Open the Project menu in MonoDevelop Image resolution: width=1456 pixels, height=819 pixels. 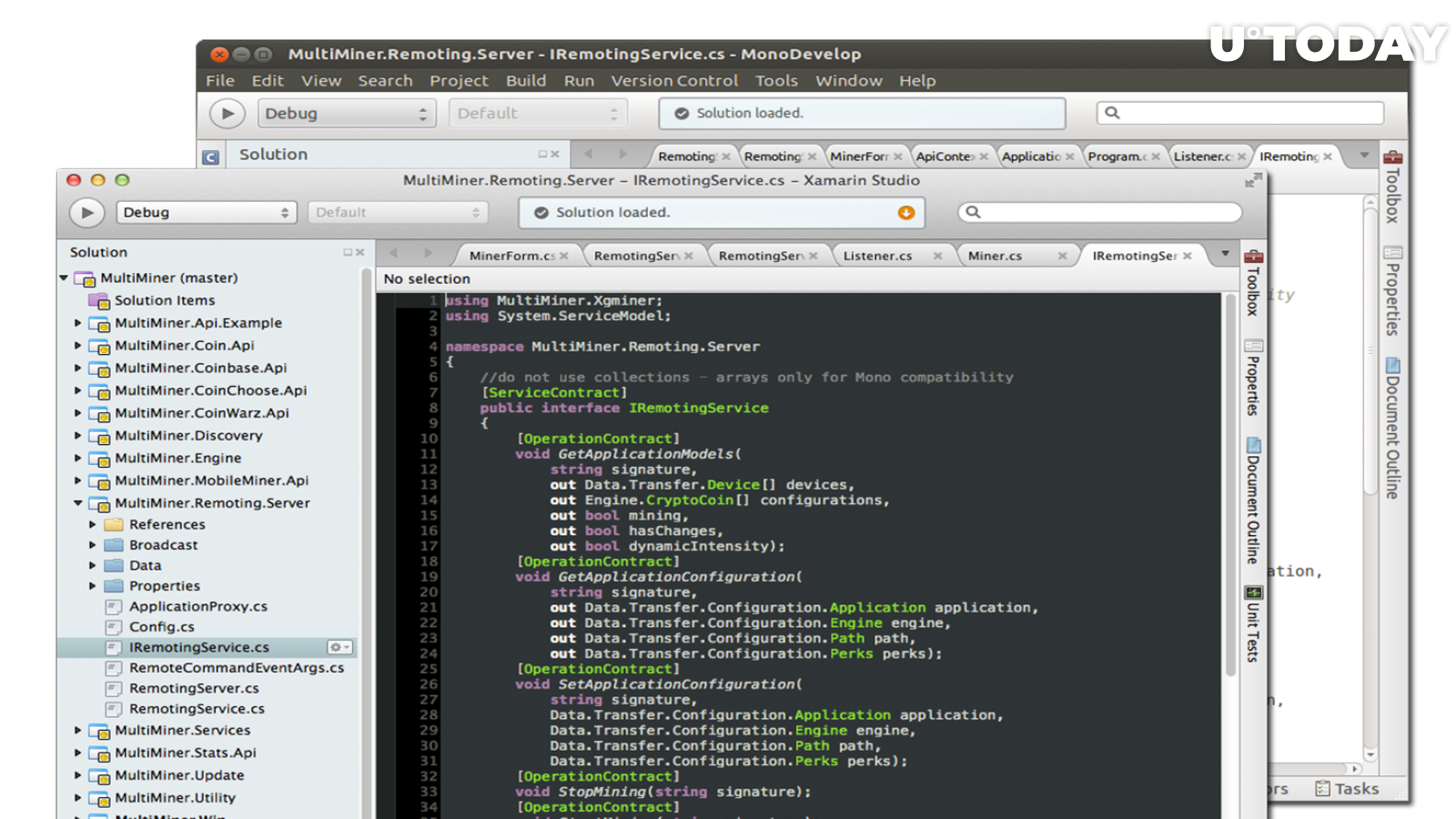pos(459,81)
